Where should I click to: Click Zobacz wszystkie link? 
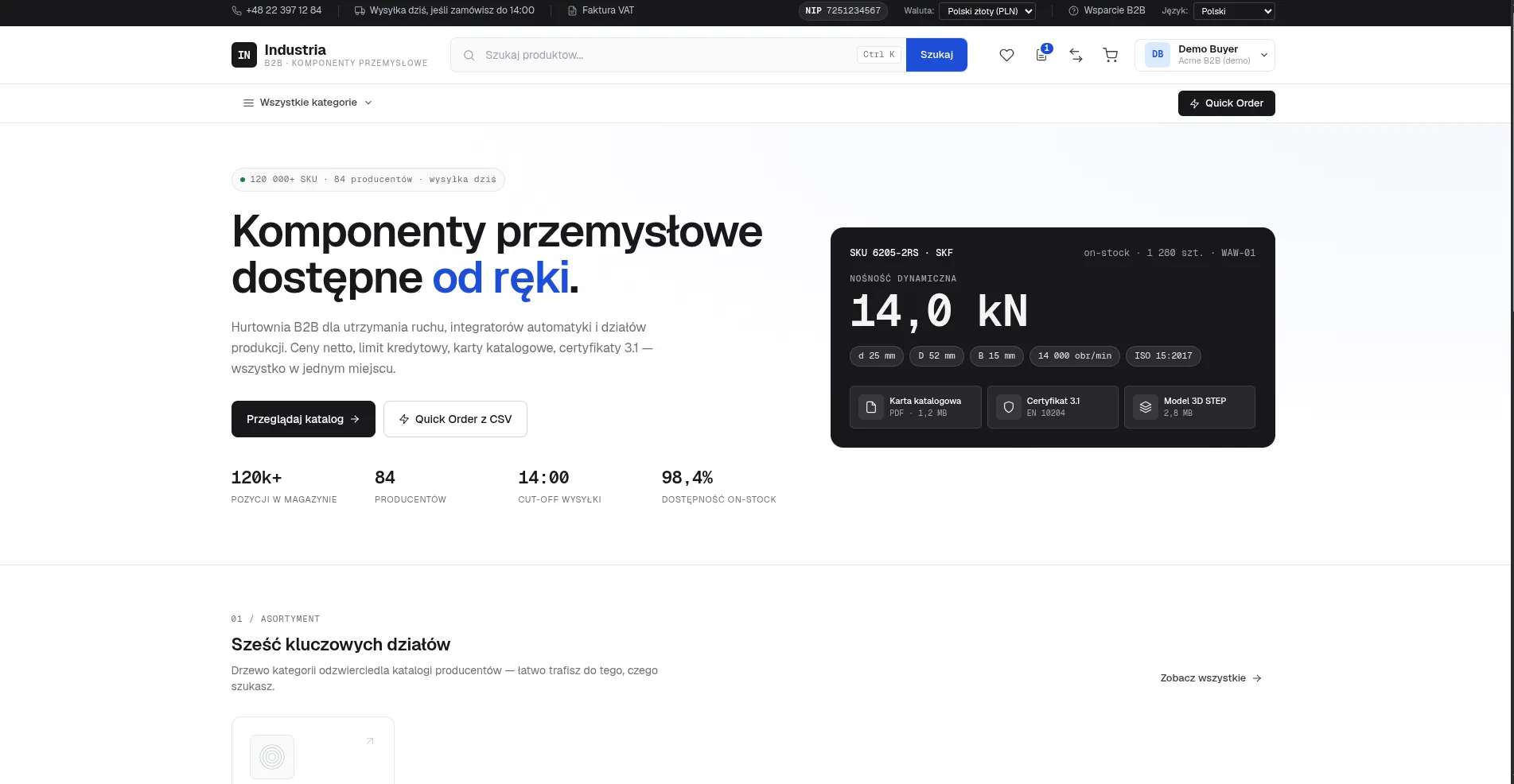pos(1211,678)
